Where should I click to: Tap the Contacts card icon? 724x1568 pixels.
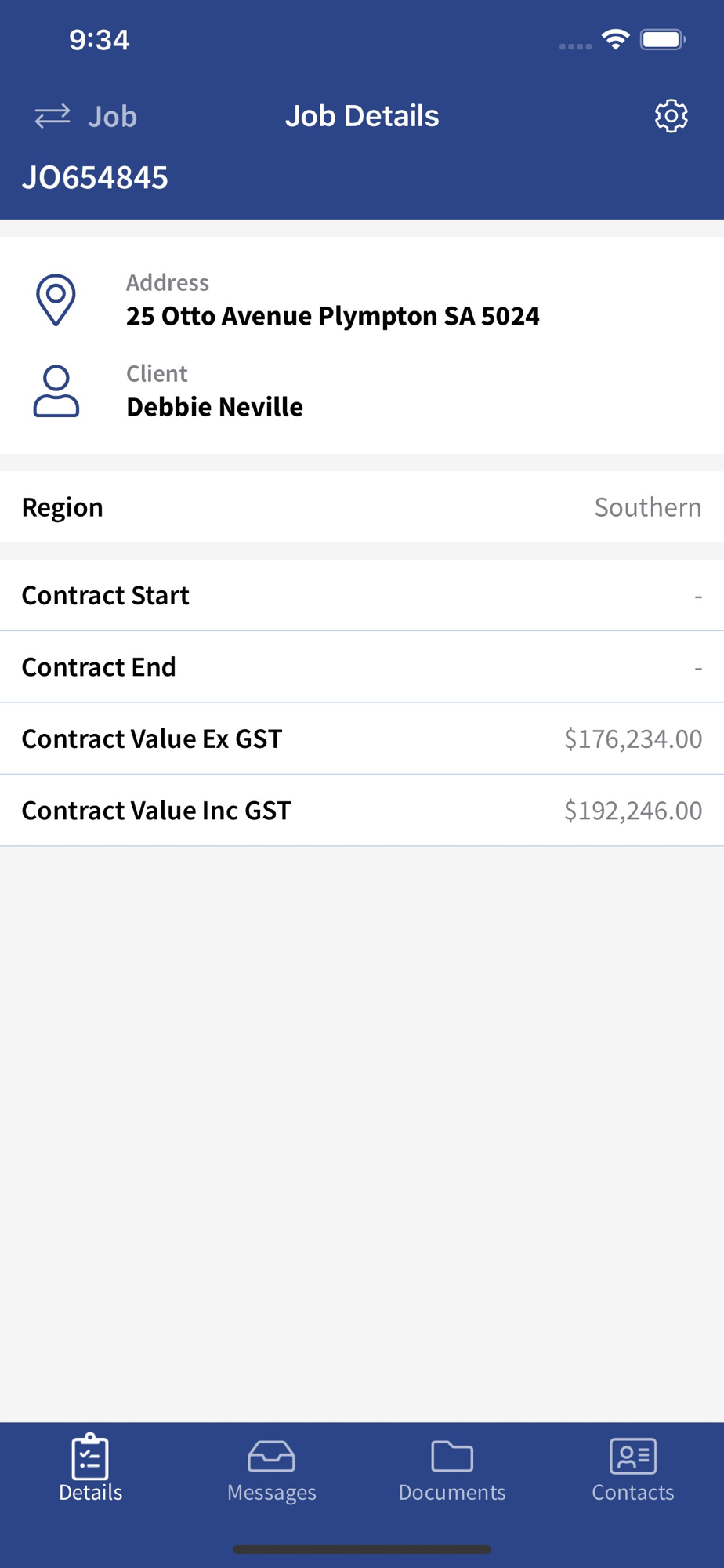point(633,1456)
